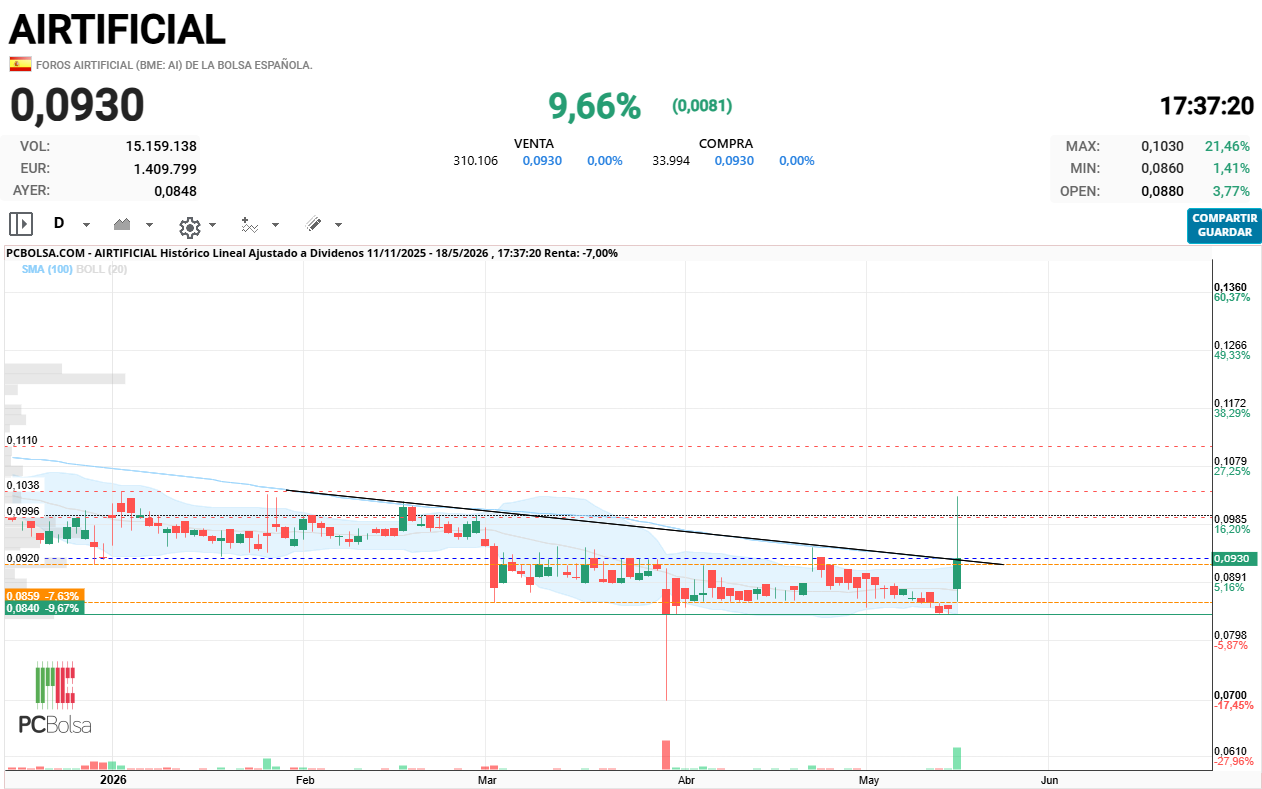
Task: Click the COMPRA column header
Action: pos(726,144)
